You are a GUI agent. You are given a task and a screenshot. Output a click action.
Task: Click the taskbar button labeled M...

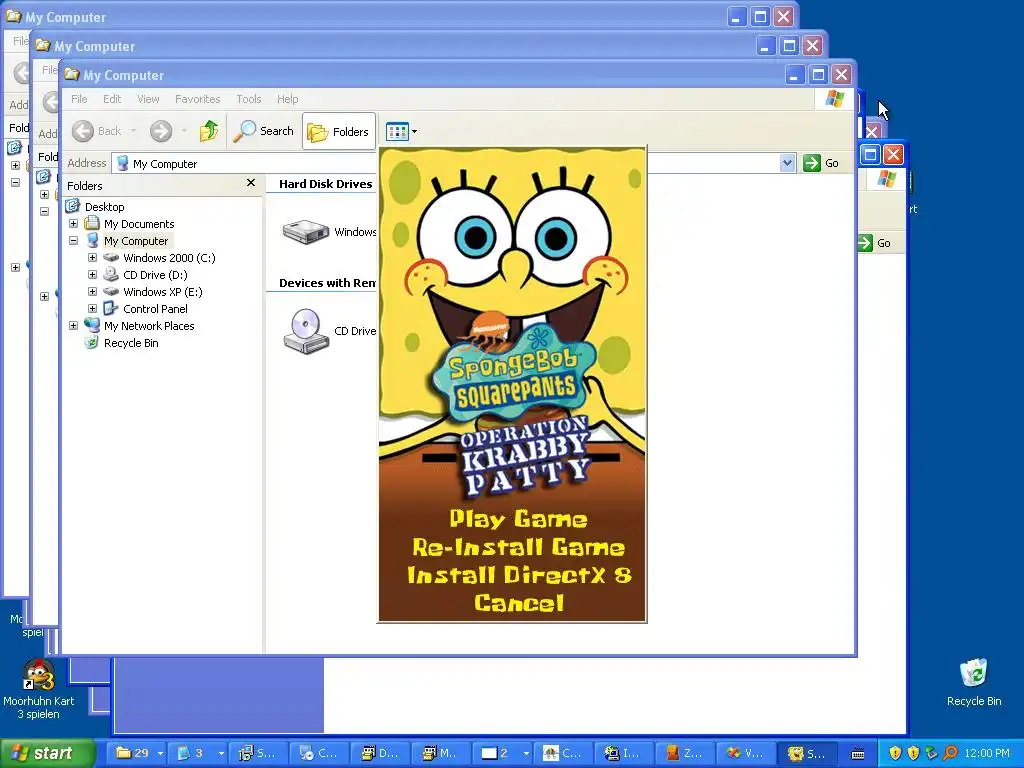point(440,754)
